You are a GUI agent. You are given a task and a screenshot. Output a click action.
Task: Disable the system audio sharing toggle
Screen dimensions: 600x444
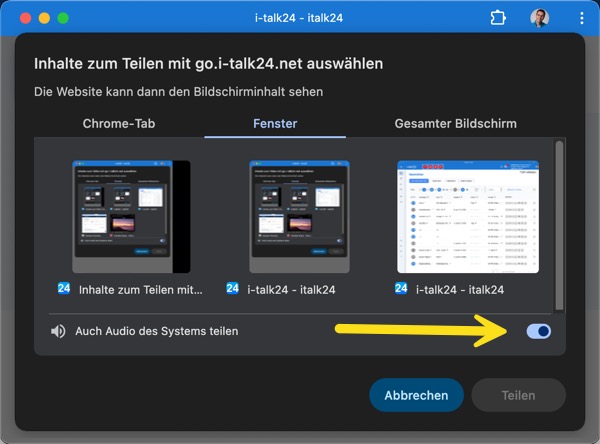click(538, 331)
